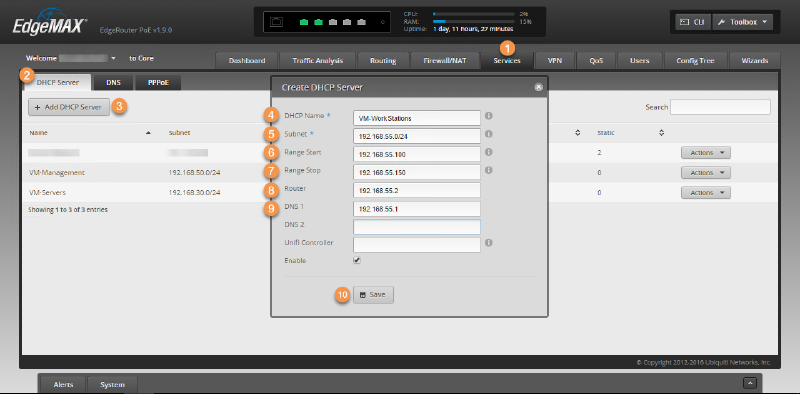Click the Save button
800x394 pixels.
373,295
